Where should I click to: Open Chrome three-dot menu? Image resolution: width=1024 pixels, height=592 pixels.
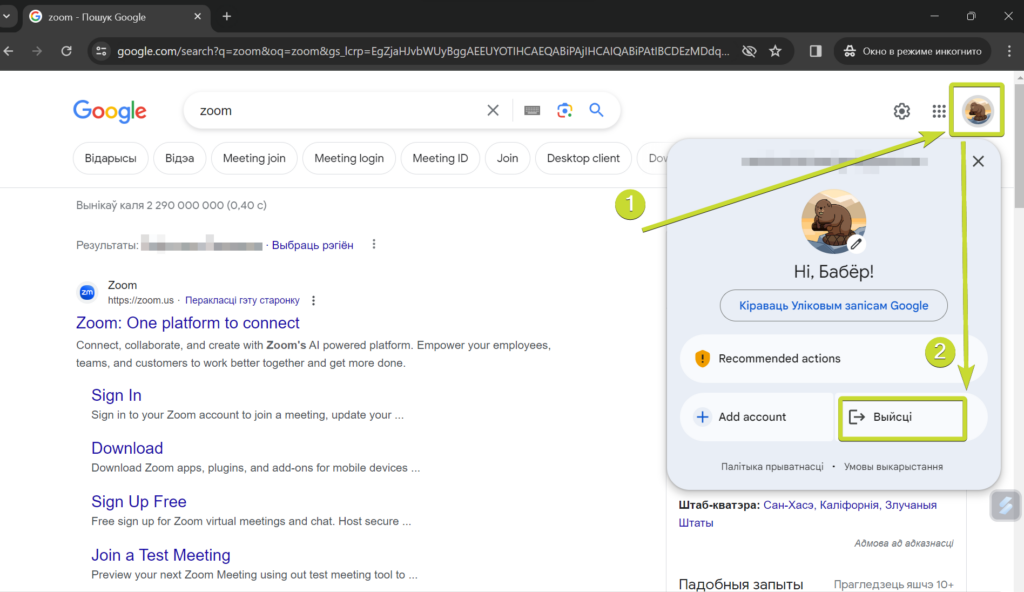pyautogui.click(x=1009, y=51)
